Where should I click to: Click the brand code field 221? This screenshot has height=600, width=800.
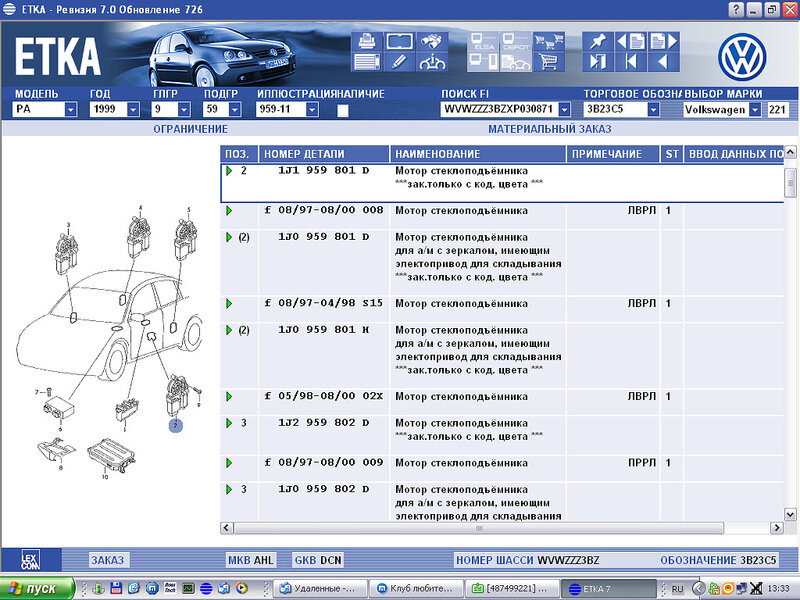[x=778, y=110]
